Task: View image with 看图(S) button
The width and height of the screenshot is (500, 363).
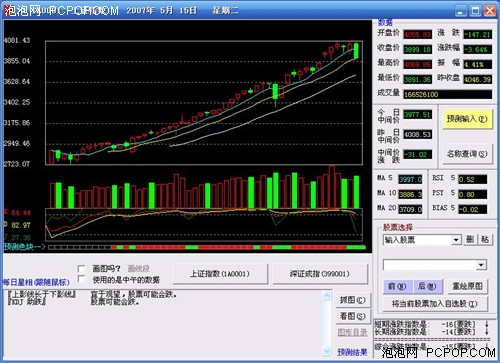Action: 353,316
